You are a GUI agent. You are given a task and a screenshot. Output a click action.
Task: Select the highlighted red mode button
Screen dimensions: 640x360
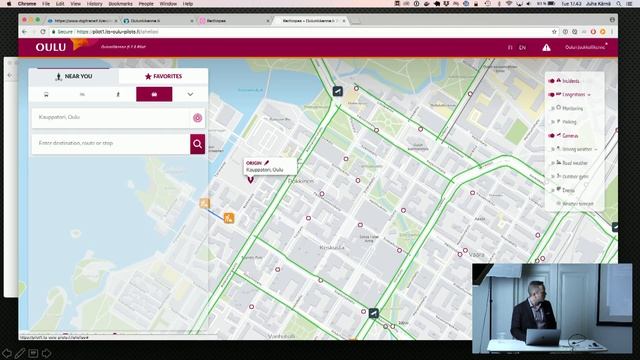[x=154, y=94]
